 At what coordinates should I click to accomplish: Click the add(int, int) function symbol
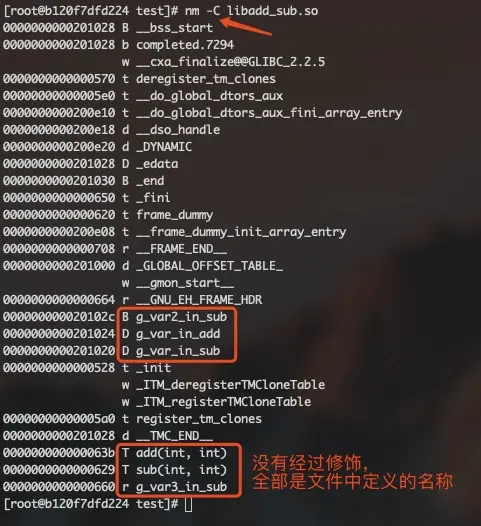click(x=181, y=453)
